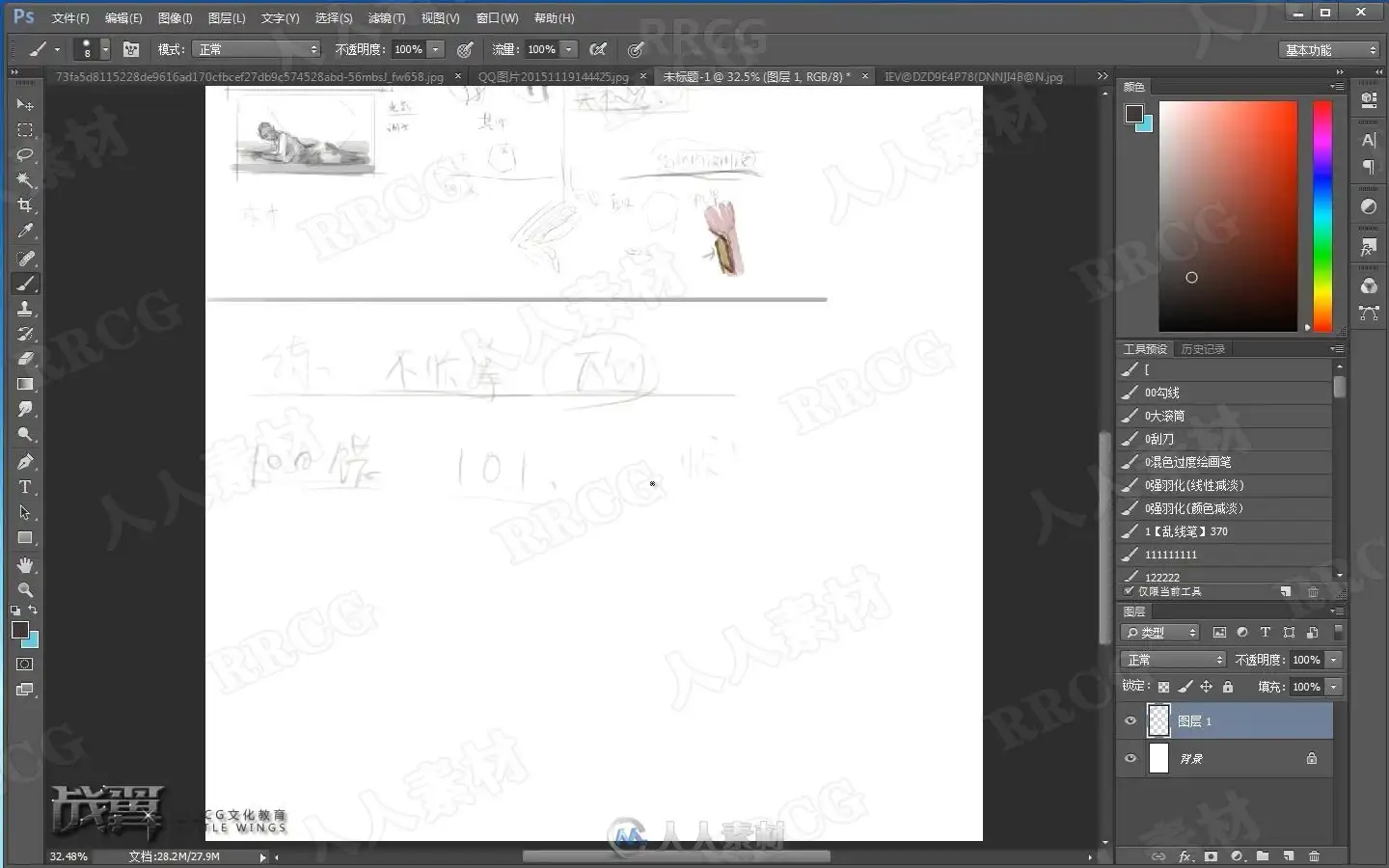
Task: Select the Path Selection tool
Action: (25, 512)
